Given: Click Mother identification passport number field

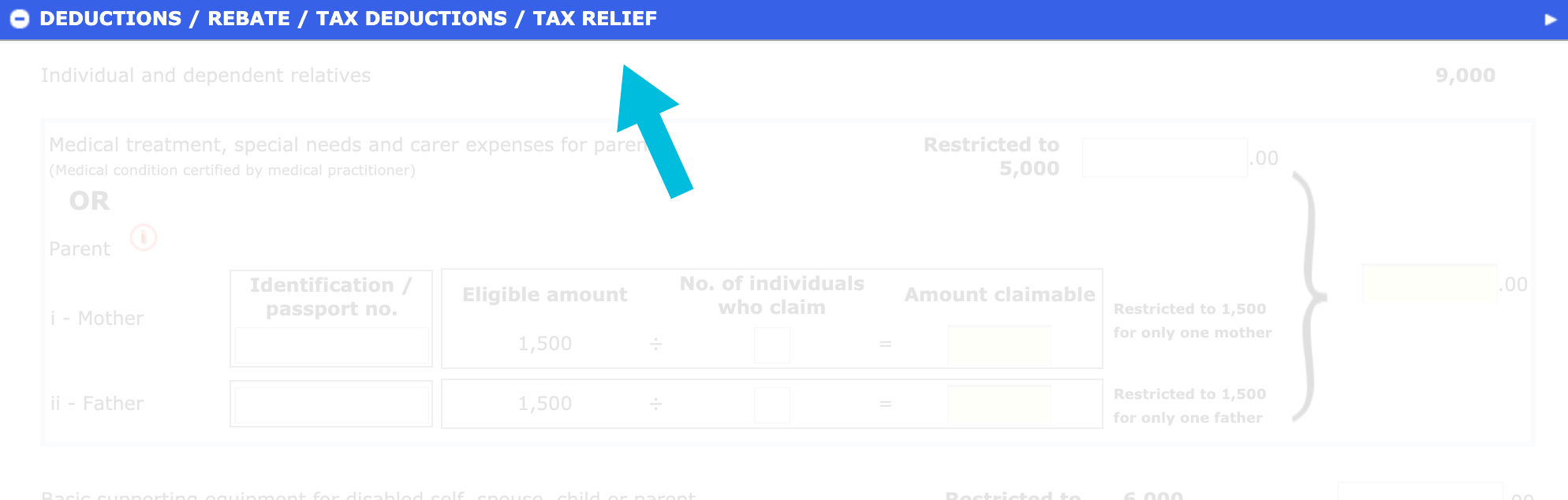Looking at the screenshot, I should point(332,345).
